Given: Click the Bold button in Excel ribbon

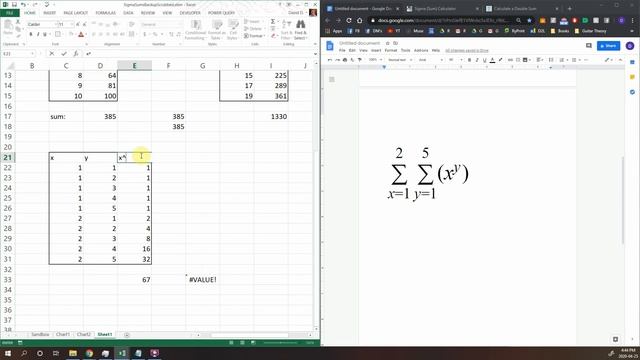Looking at the screenshot, I should 31,34.
